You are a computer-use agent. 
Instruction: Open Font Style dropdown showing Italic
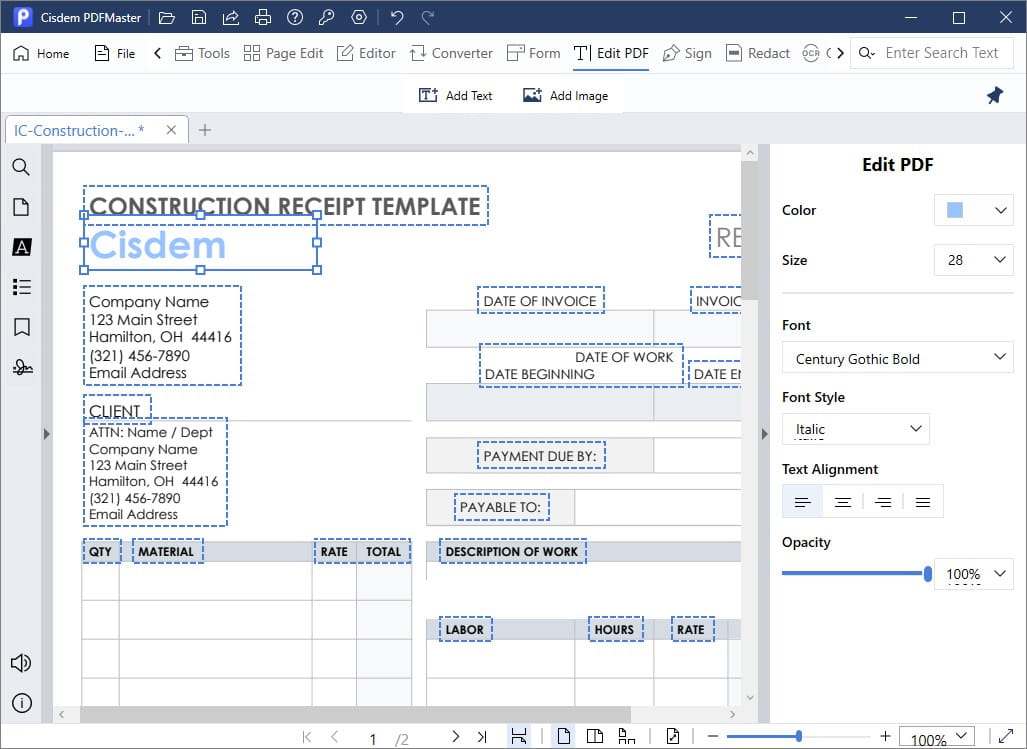[x=855, y=429]
